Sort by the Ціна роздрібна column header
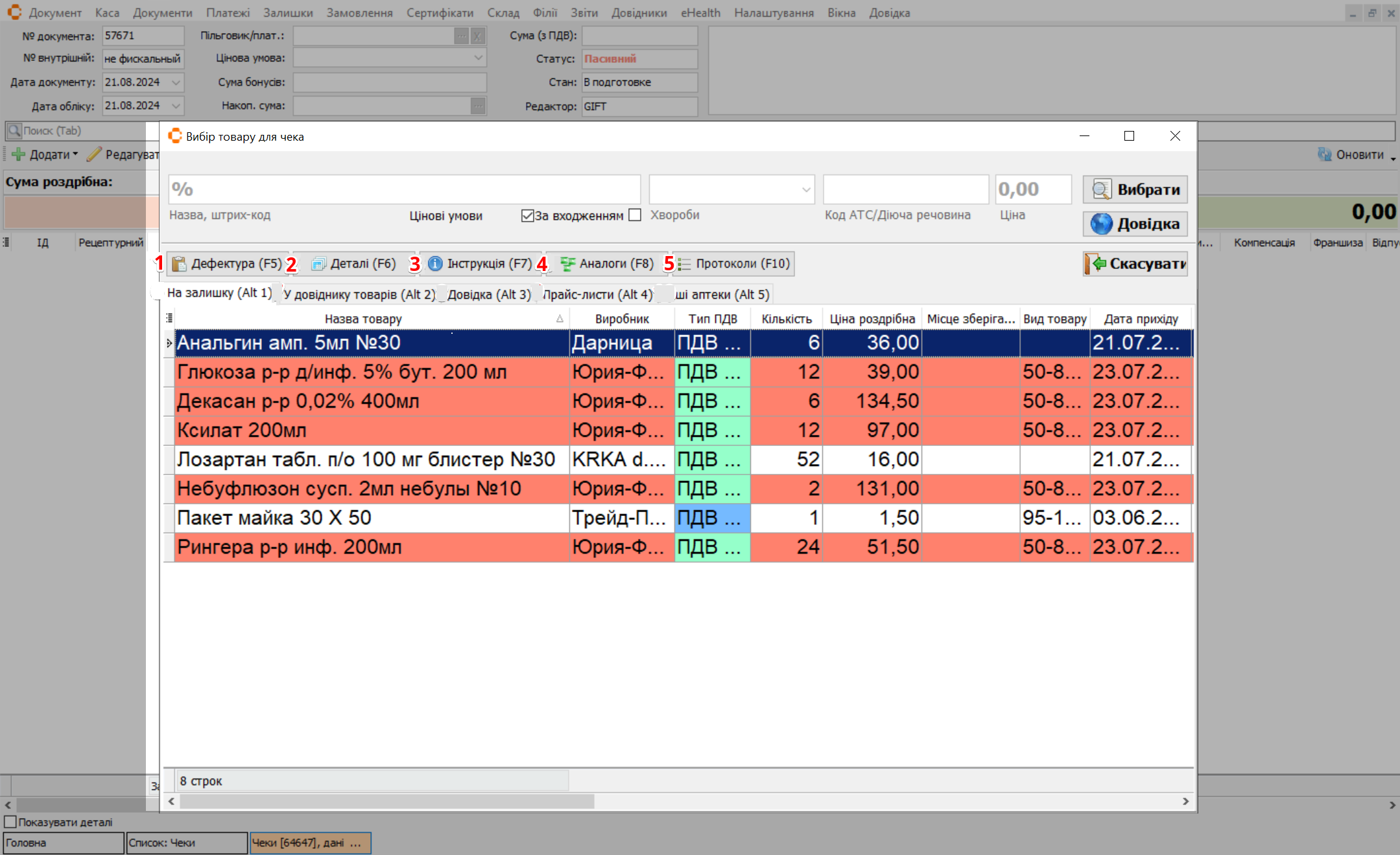Viewport: 1400px width, 855px height. click(x=872, y=319)
